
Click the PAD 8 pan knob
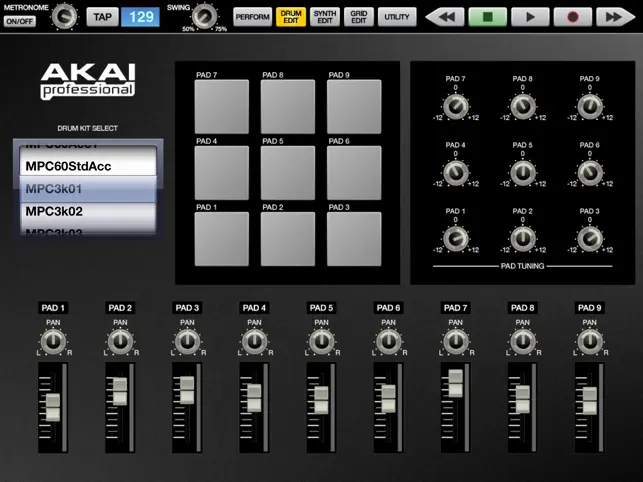(x=522, y=342)
